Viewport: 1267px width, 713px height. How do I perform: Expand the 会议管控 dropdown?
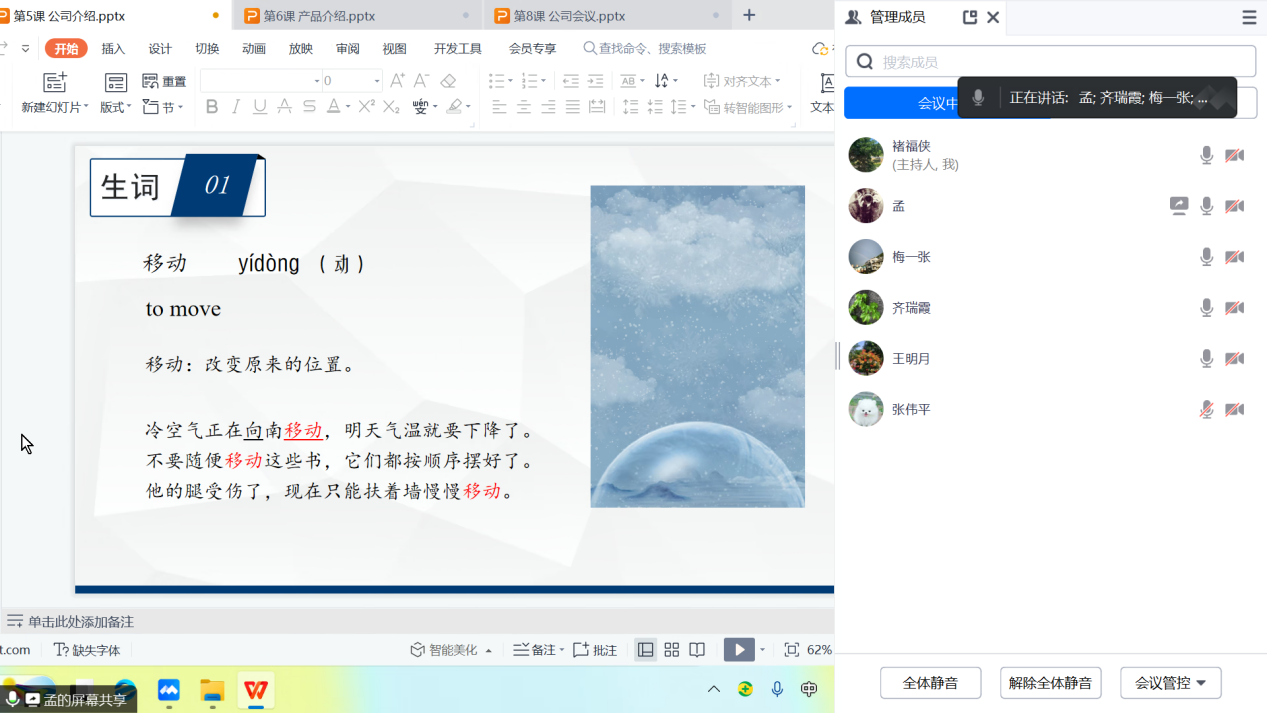[1170, 683]
